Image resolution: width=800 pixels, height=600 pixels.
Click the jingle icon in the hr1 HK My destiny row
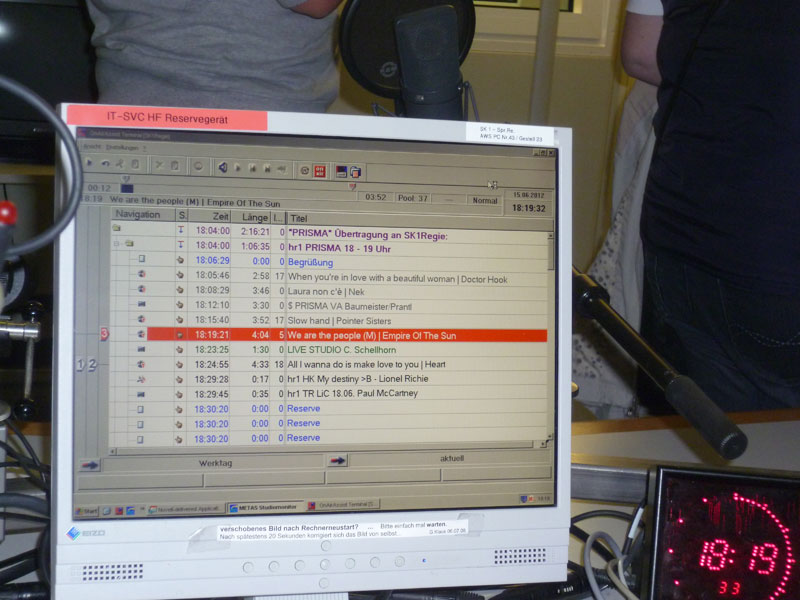[141, 379]
